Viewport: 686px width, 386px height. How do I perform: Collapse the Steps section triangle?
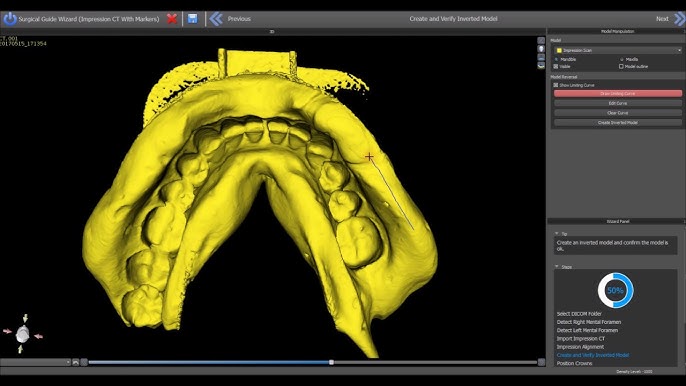tap(556, 267)
